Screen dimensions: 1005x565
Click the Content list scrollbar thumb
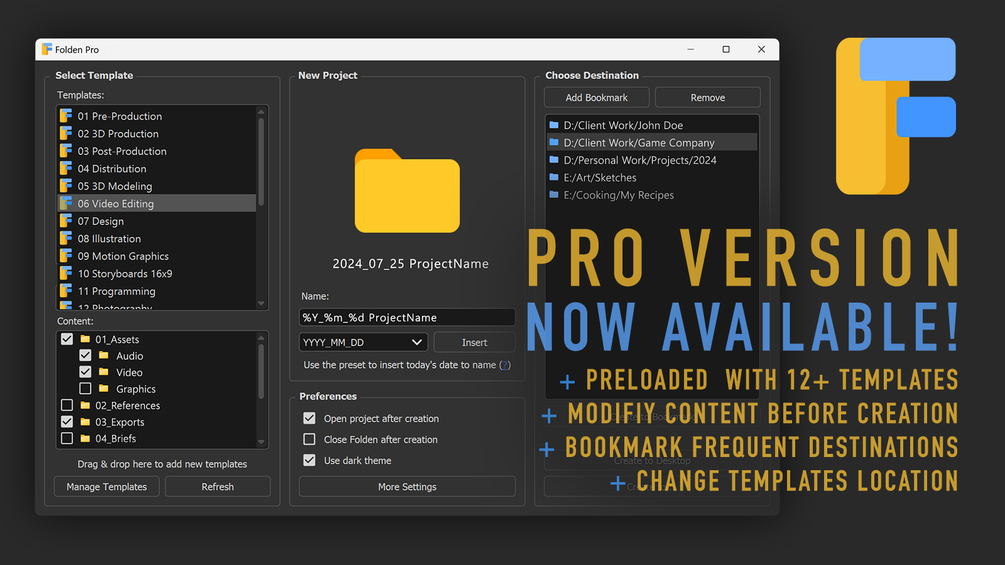[x=261, y=372]
